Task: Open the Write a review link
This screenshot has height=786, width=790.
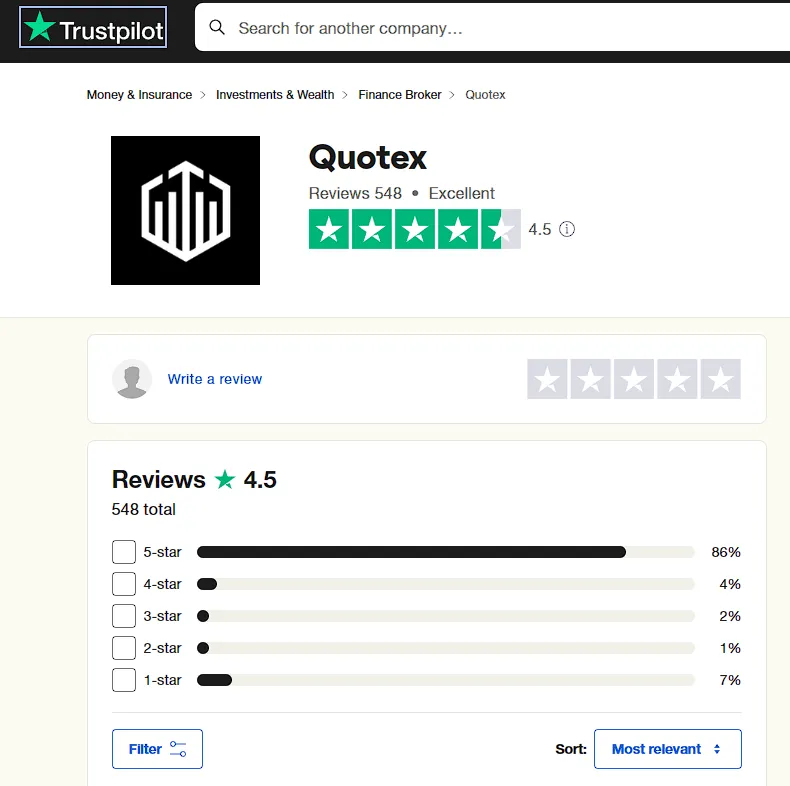Action: pos(215,379)
